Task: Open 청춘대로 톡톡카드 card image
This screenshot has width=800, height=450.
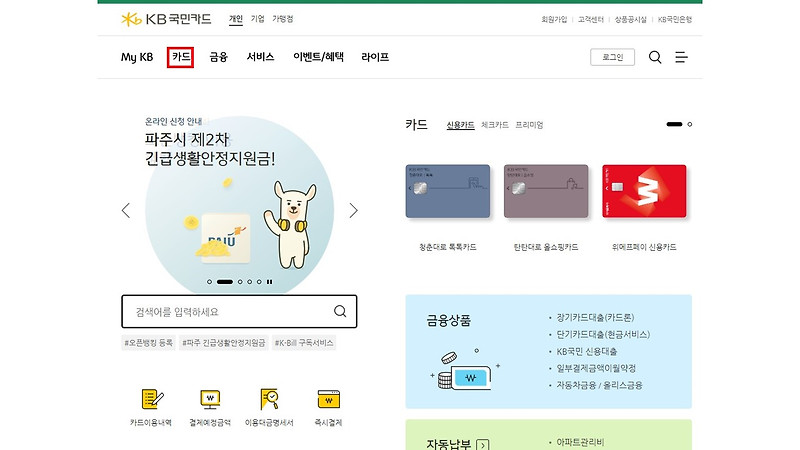Action: point(447,191)
